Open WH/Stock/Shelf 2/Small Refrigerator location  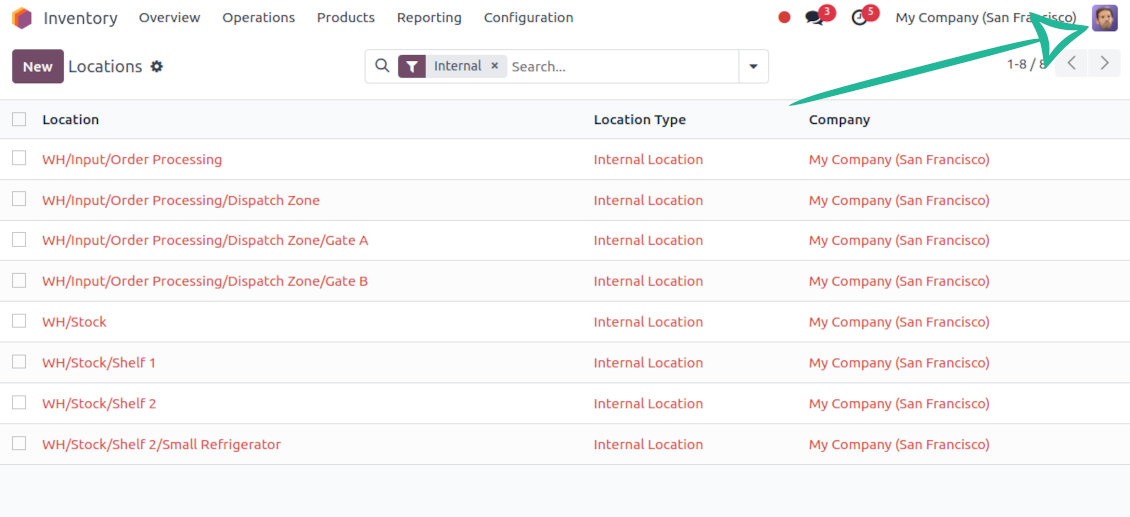(x=161, y=444)
